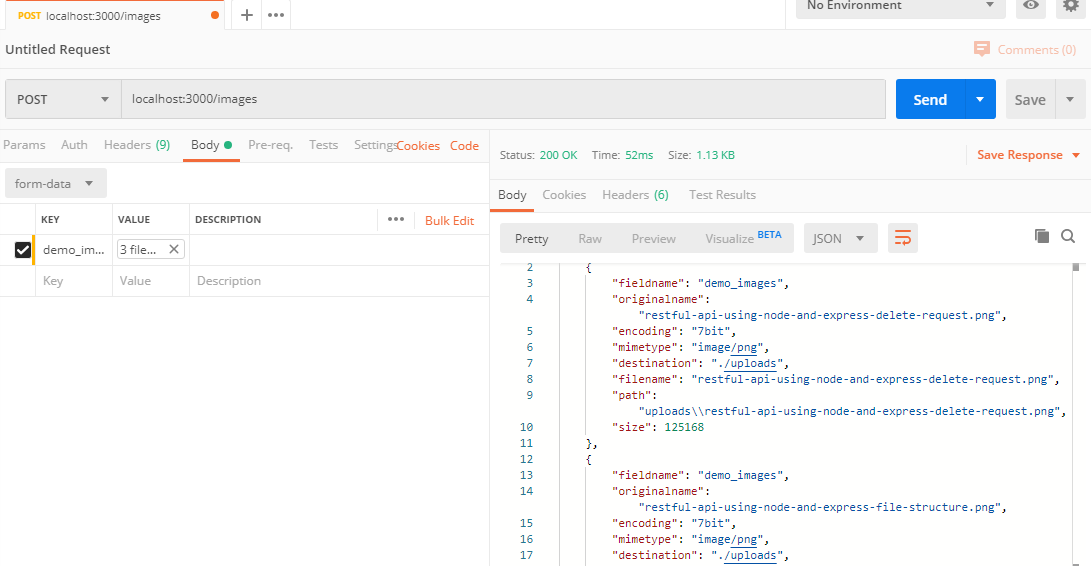This screenshot has width=1091, height=566.
Task: Expand the No Environment selector
Action: [900, 6]
